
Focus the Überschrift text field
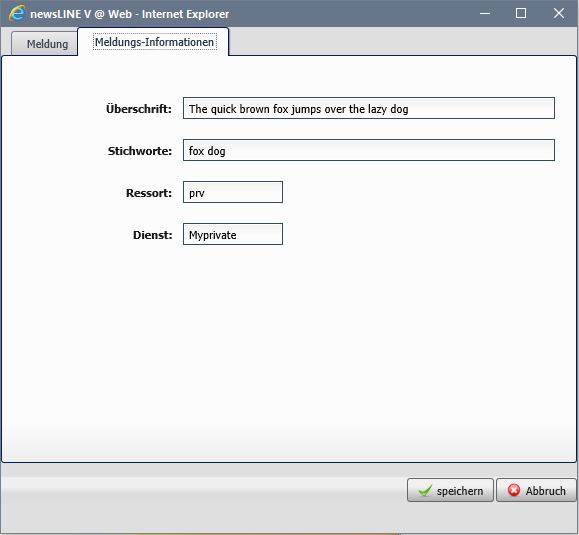(369, 108)
